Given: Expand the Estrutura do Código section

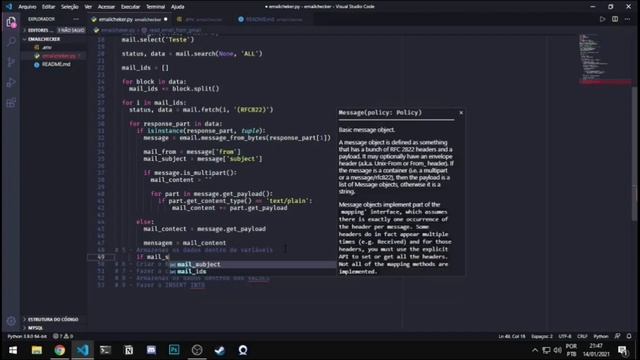Looking at the screenshot, I should tap(53, 319).
